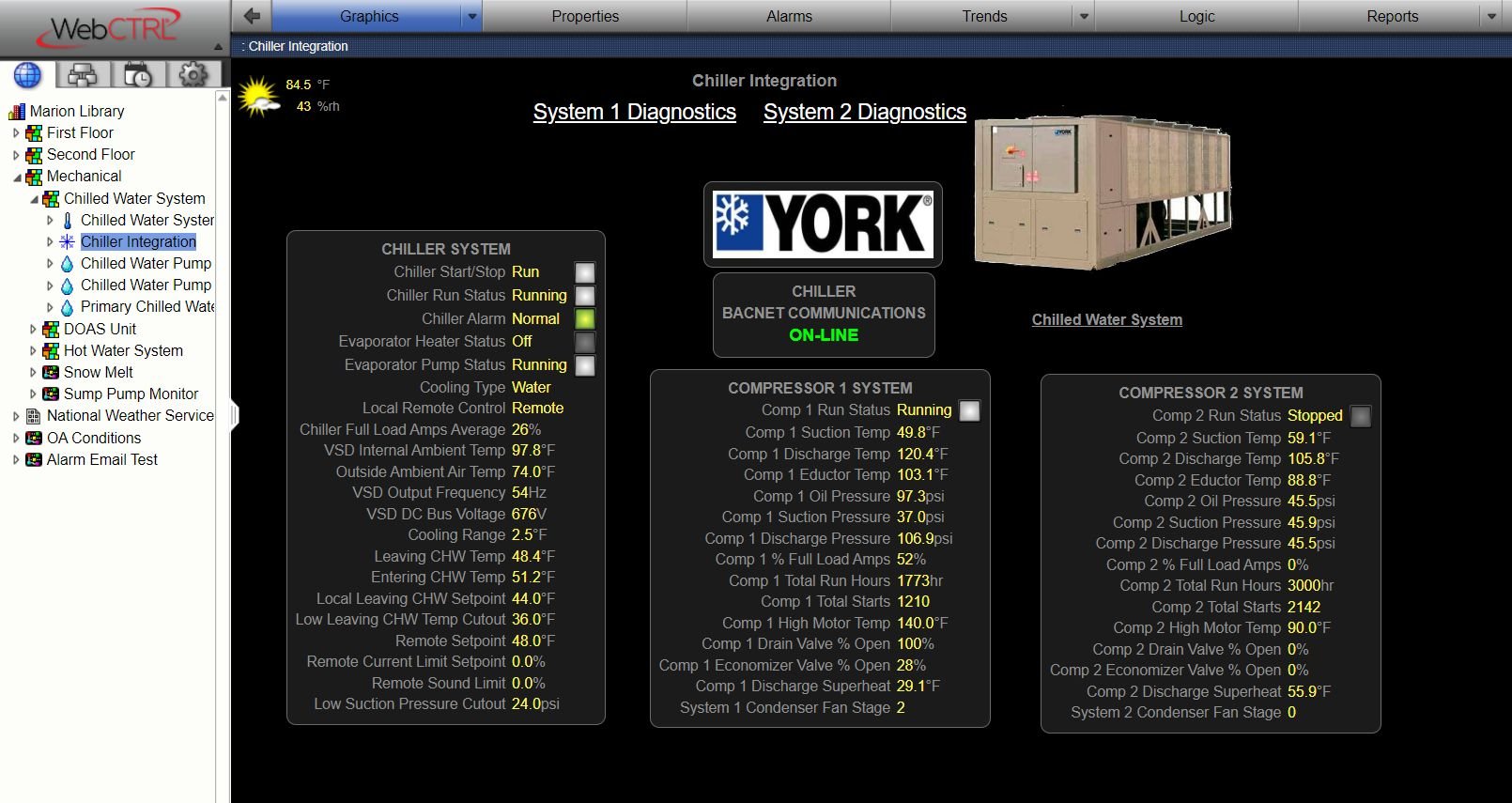
Task: Switch to the Network tree icon
Action: (83, 75)
